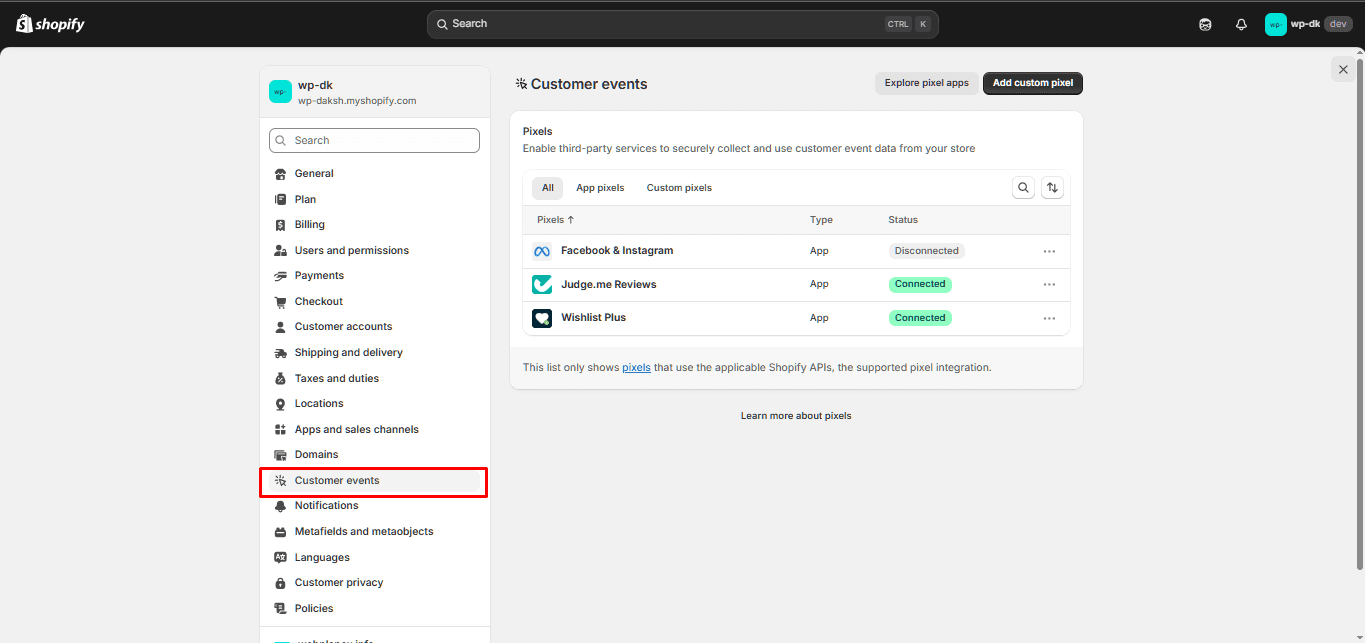Click the Facebook & Instagram Meta icon
Screen dimensions: 1365x643
tap(542, 251)
